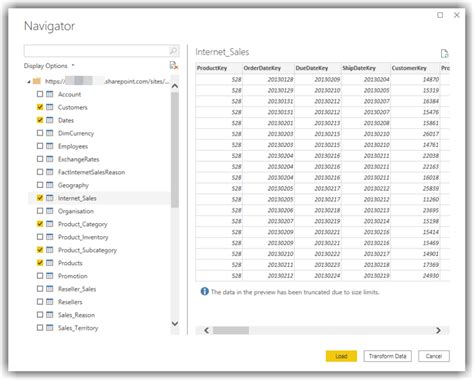Click the table icon beside Sales_Reason

click(x=50, y=315)
